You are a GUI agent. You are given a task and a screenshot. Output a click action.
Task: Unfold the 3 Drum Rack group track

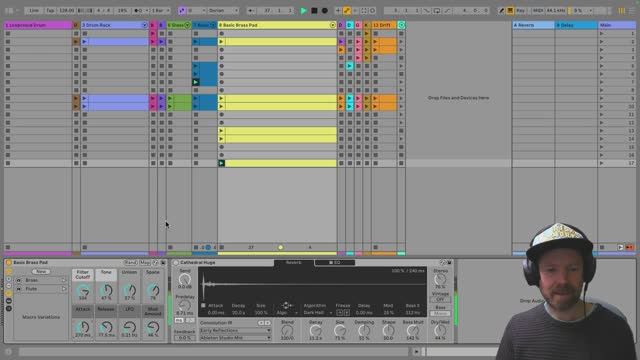pyautogui.click(x=144, y=25)
